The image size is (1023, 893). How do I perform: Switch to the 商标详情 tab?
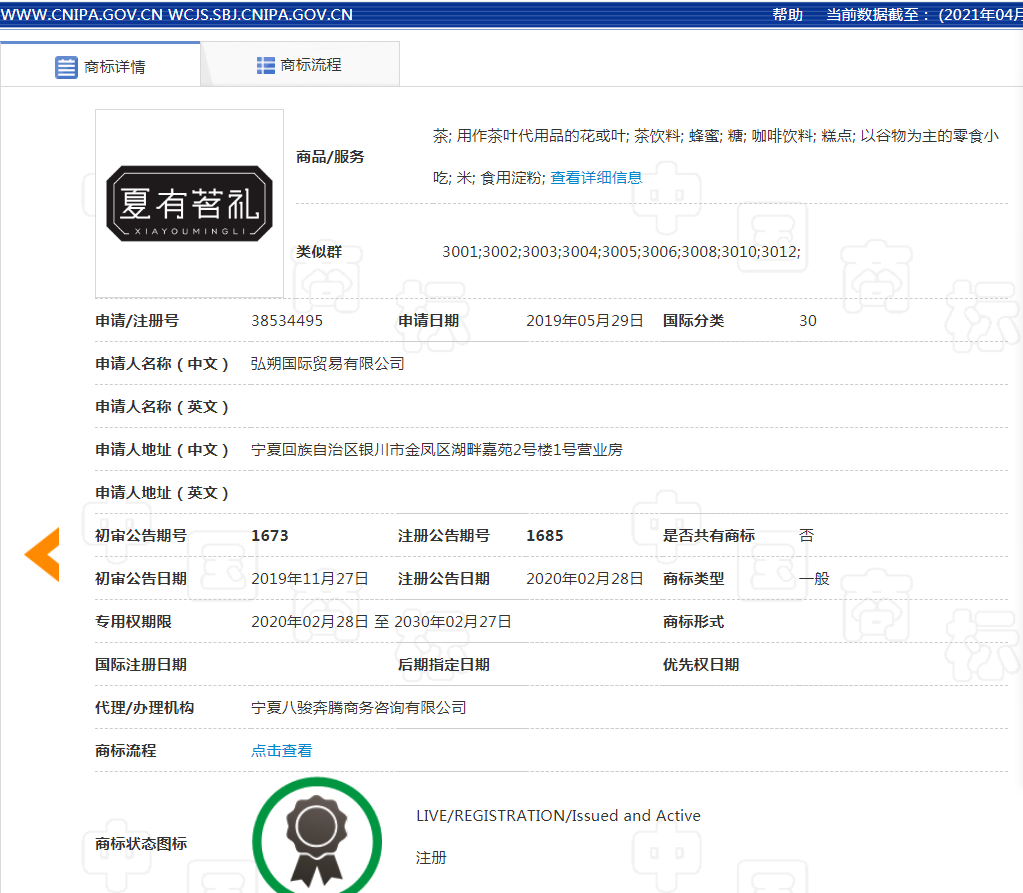point(101,66)
